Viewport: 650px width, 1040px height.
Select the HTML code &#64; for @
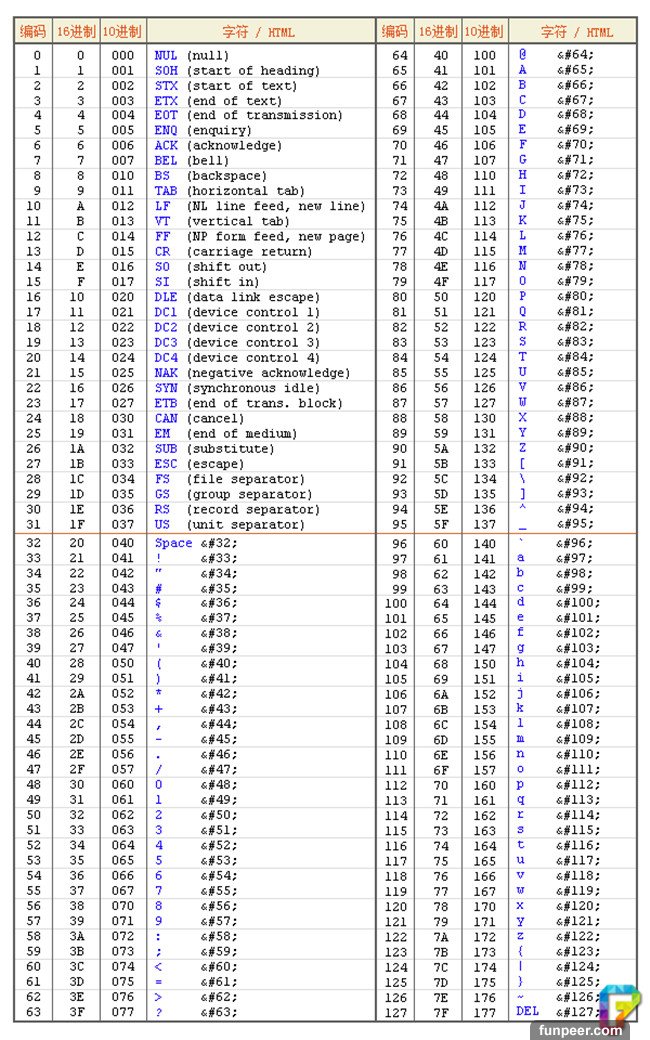[x=574, y=56]
